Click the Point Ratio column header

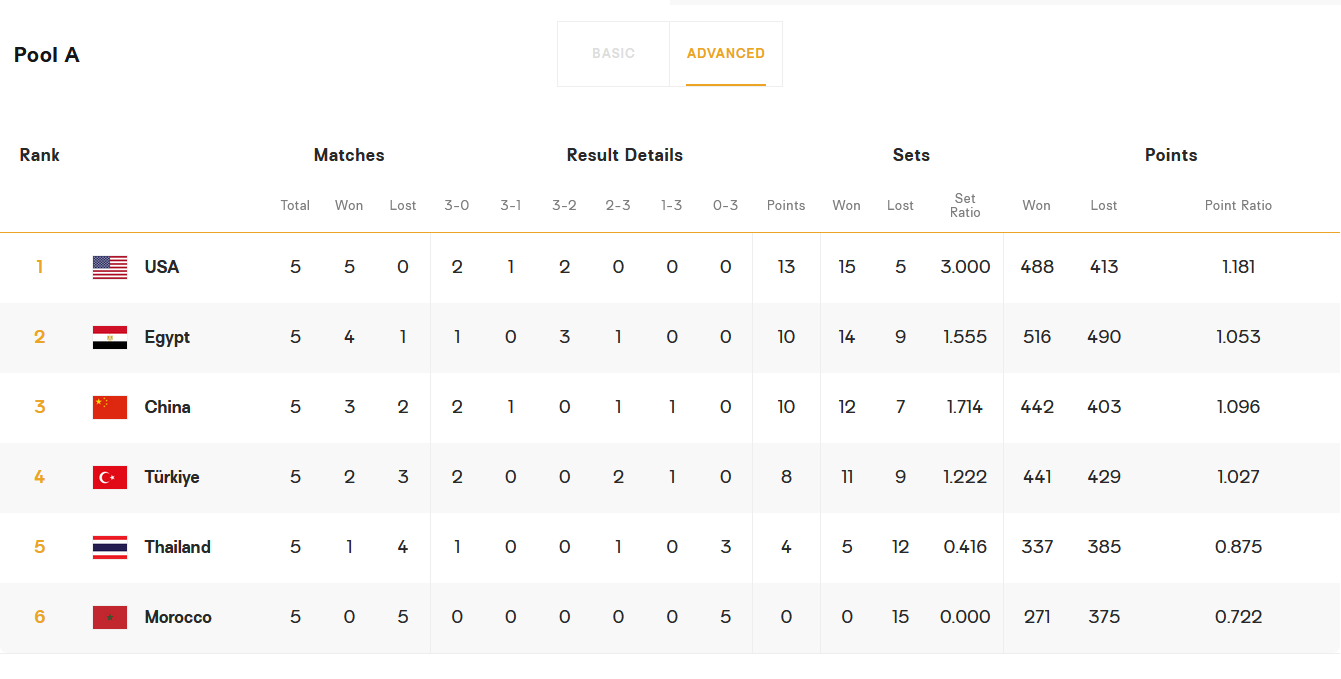[x=1238, y=205]
